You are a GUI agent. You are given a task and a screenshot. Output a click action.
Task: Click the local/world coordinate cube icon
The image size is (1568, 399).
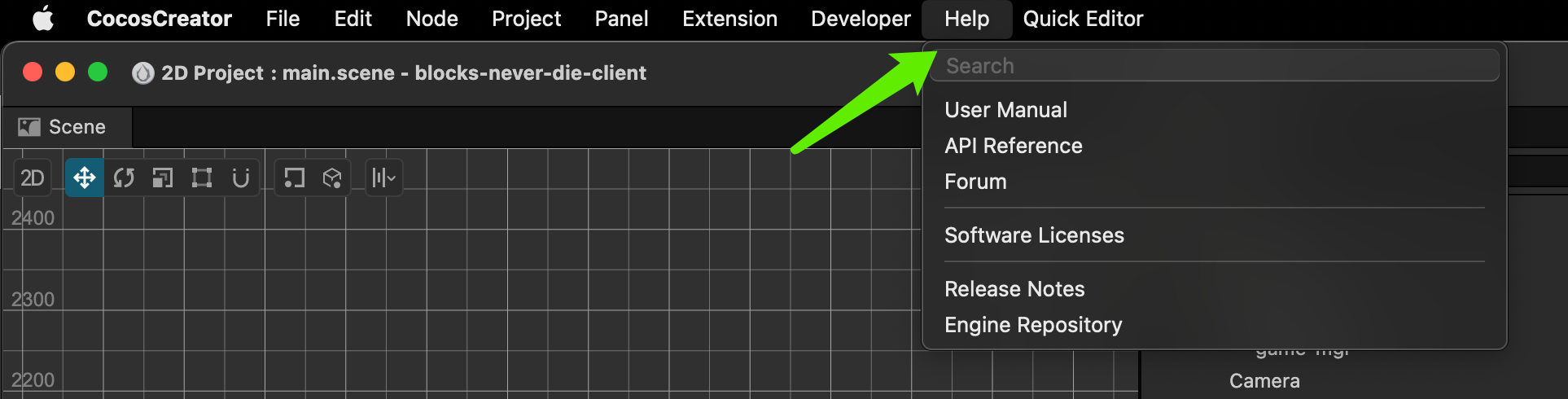[x=331, y=178]
